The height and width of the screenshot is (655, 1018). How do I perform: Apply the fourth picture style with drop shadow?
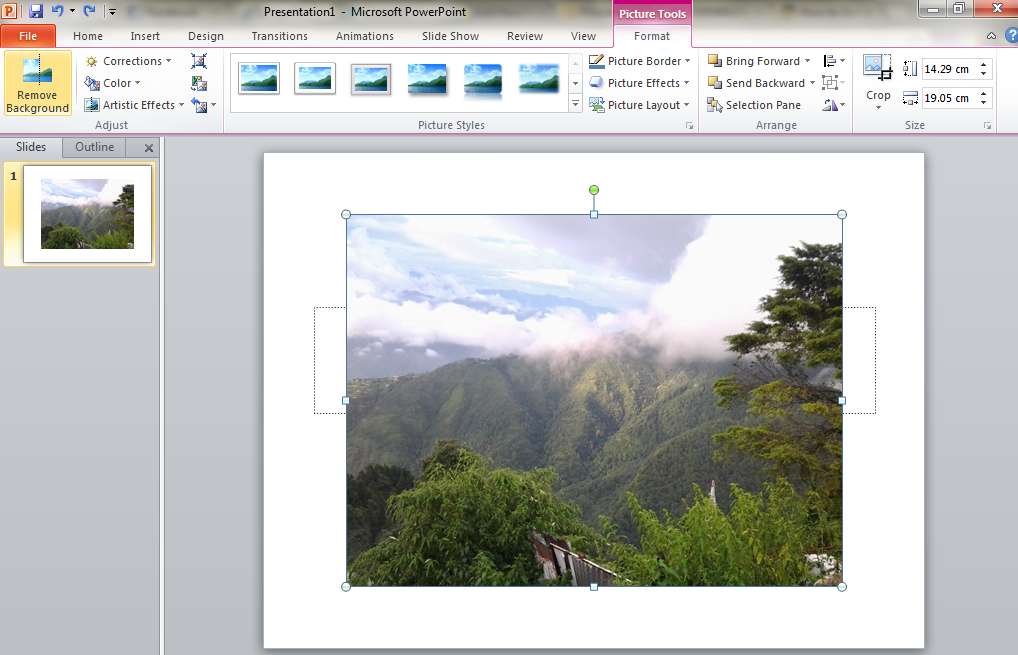point(427,79)
